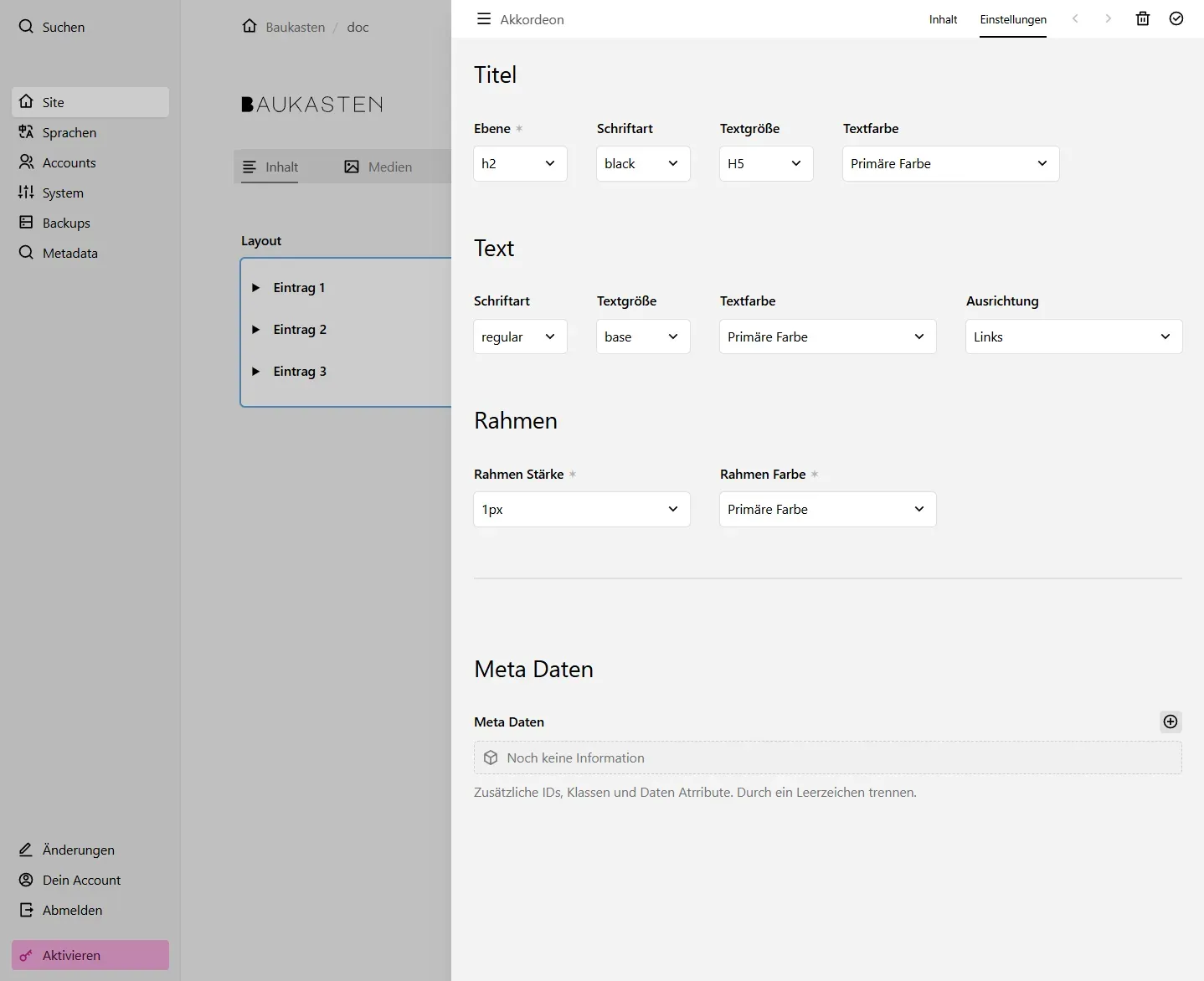The height and width of the screenshot is (981, 1204).
Task: Click the Aktivieren button
Action: coord(90,955)
